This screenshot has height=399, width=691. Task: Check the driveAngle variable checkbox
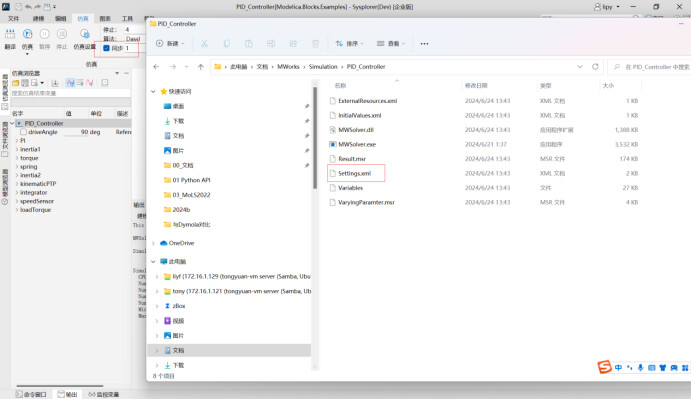[23, 132]
